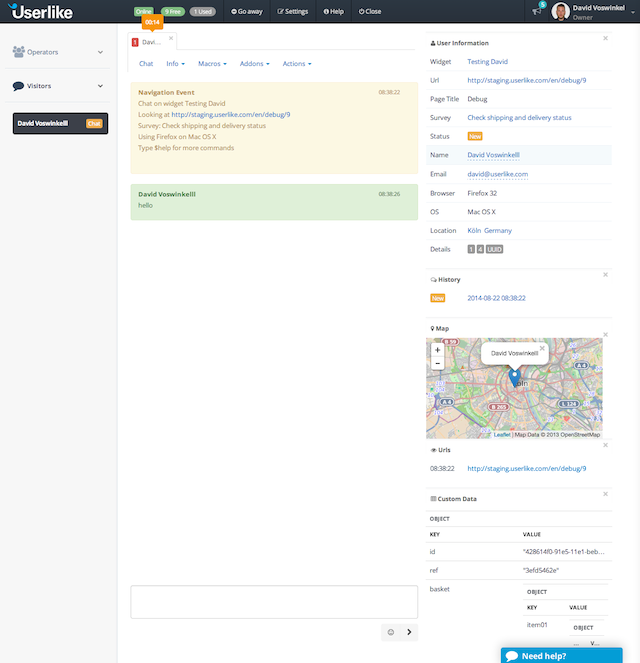Screen dimensions: 640x663
Task: Open the history entry 2014-08-22 08:38:22
Action: (x=496, y=298)
